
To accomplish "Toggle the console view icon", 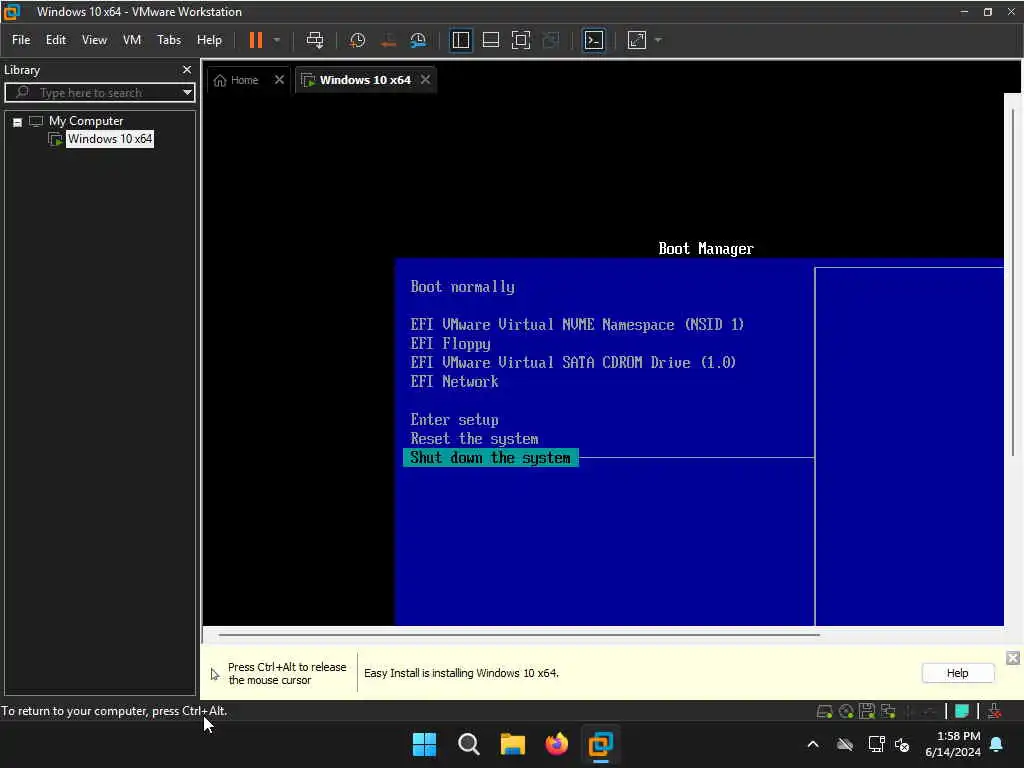I will click(593, 40).
